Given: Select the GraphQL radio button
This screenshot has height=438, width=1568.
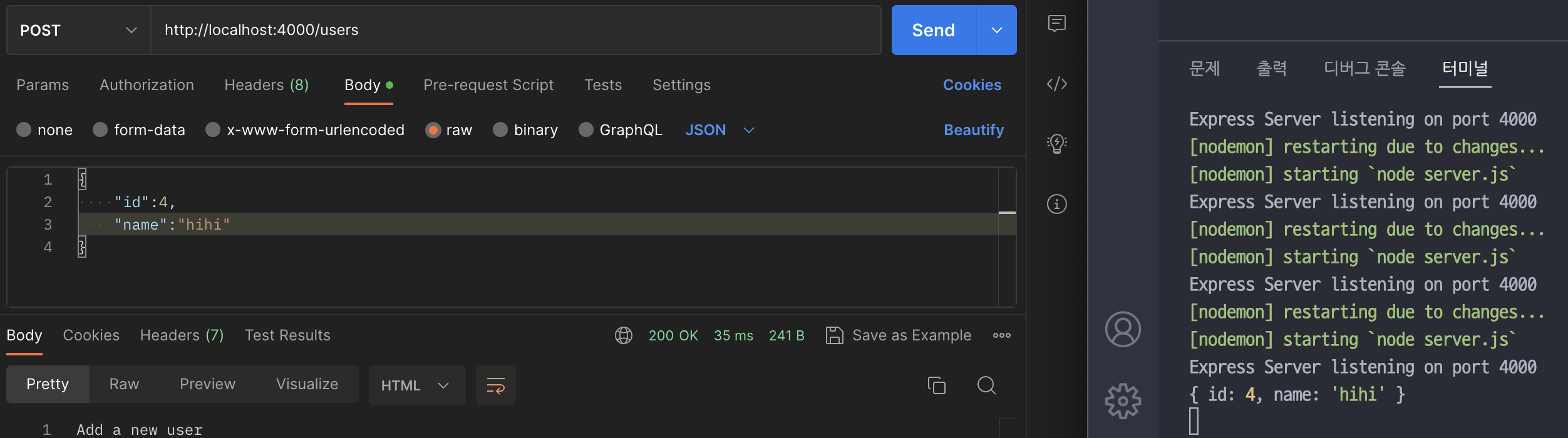Looking at the screenshot, I should click(586, 130).
